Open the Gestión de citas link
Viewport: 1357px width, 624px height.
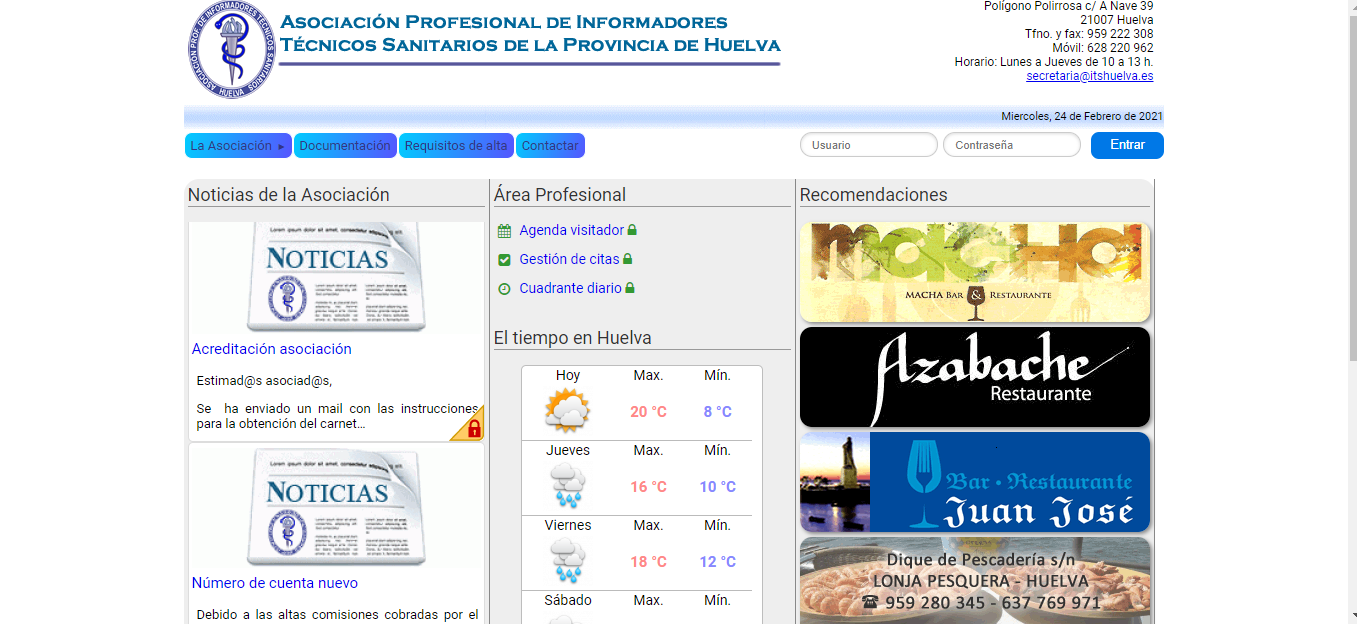[569, 259]
